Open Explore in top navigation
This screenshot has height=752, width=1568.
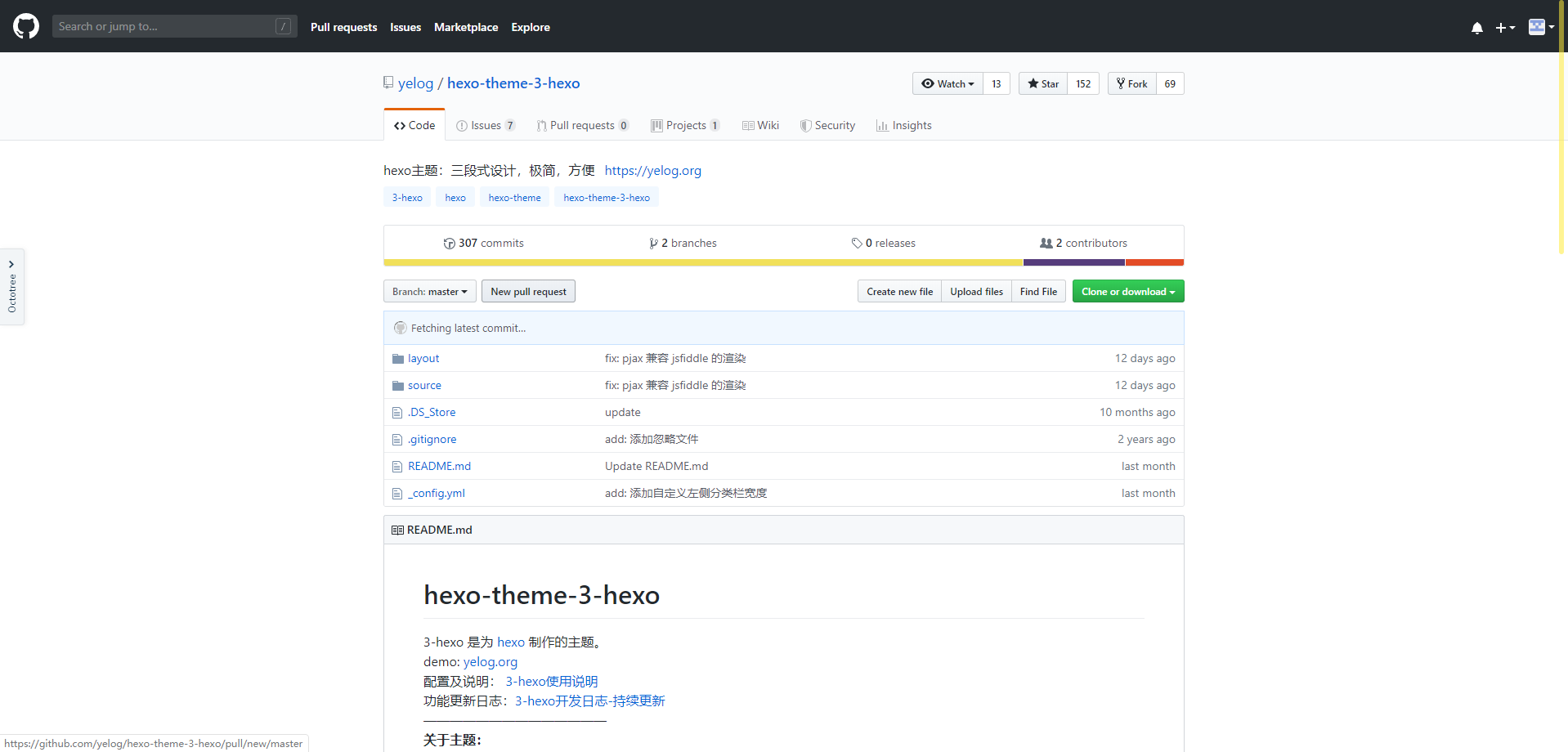click(x=531, y=27)
